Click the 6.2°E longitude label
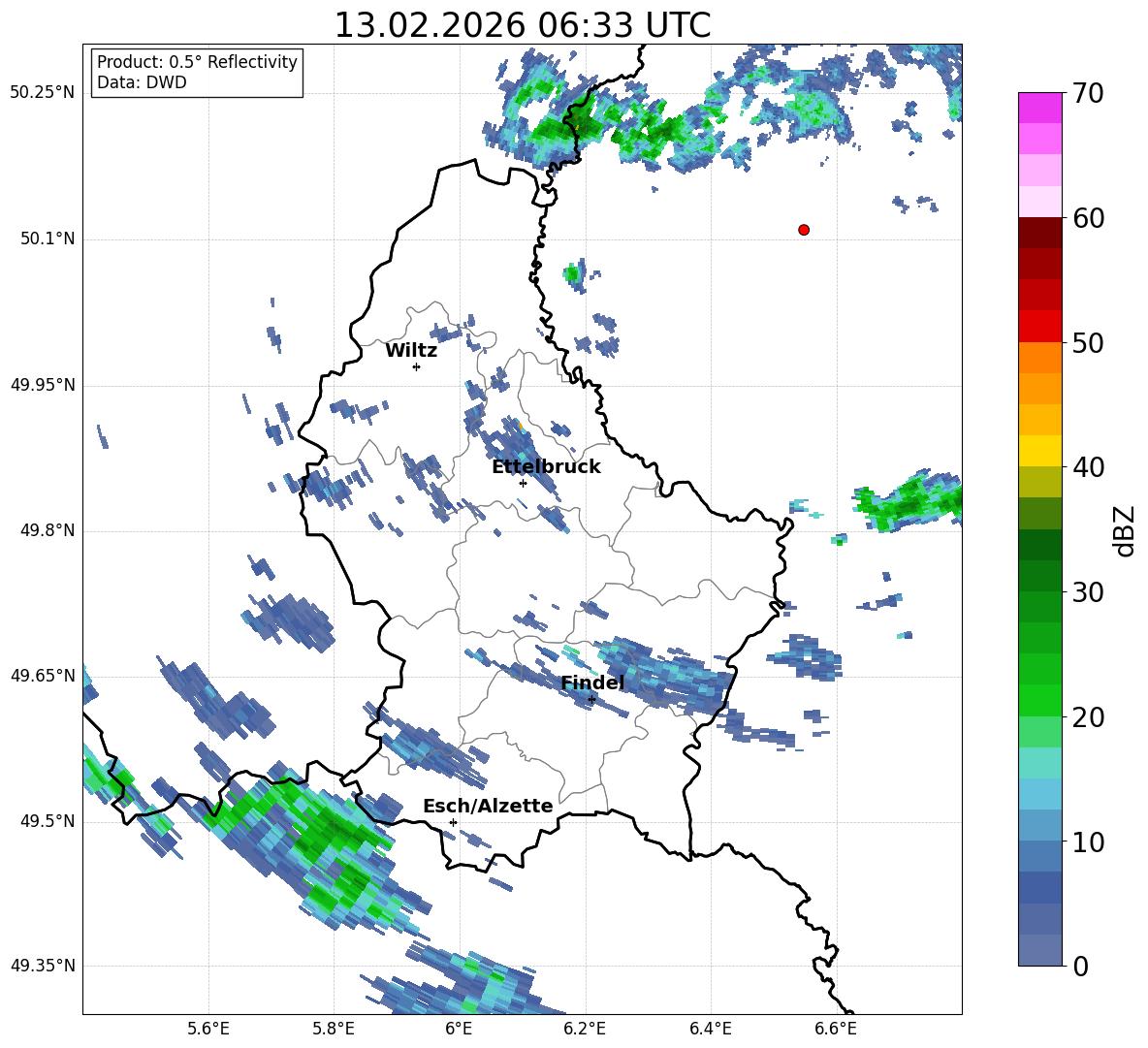 click(585, 1029)
